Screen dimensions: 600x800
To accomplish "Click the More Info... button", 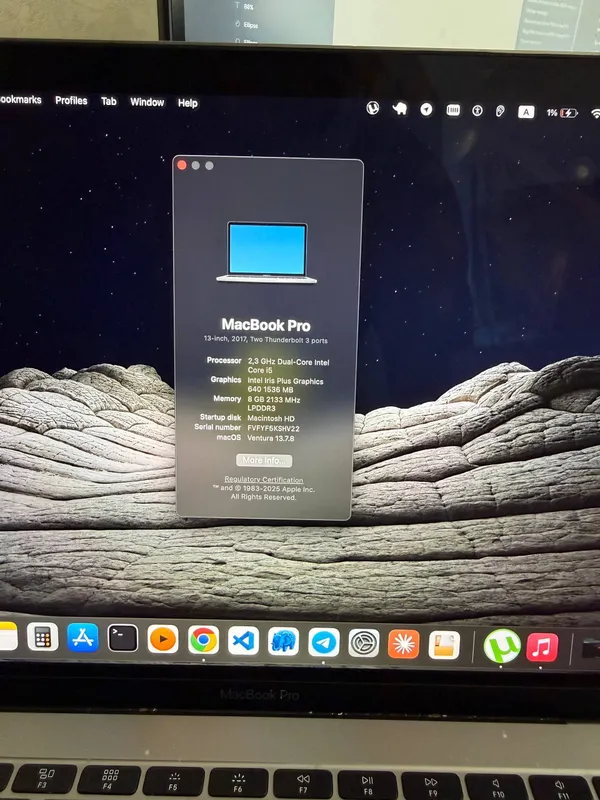I will tap(264, 460).
